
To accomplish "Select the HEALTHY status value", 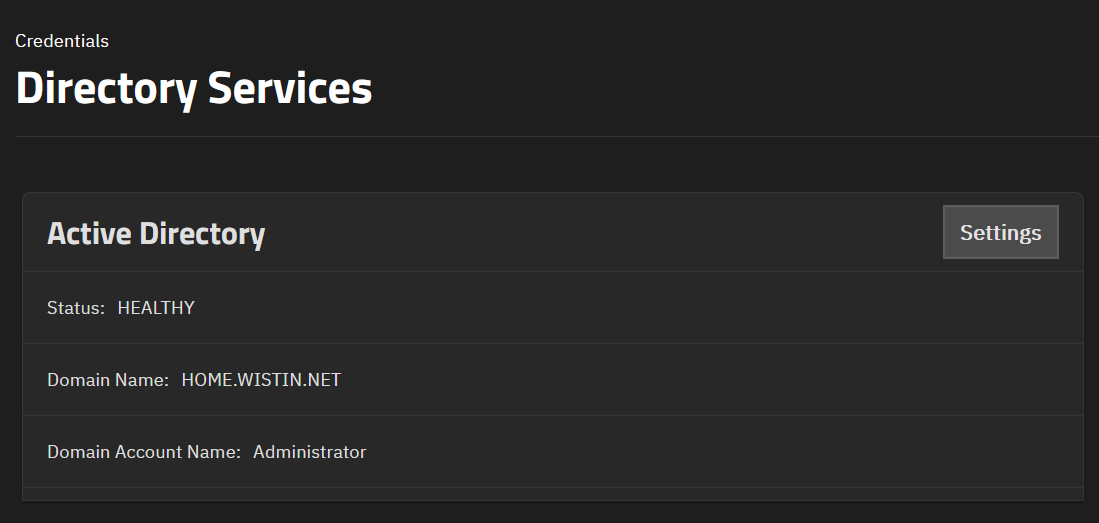I will (156, 308).
